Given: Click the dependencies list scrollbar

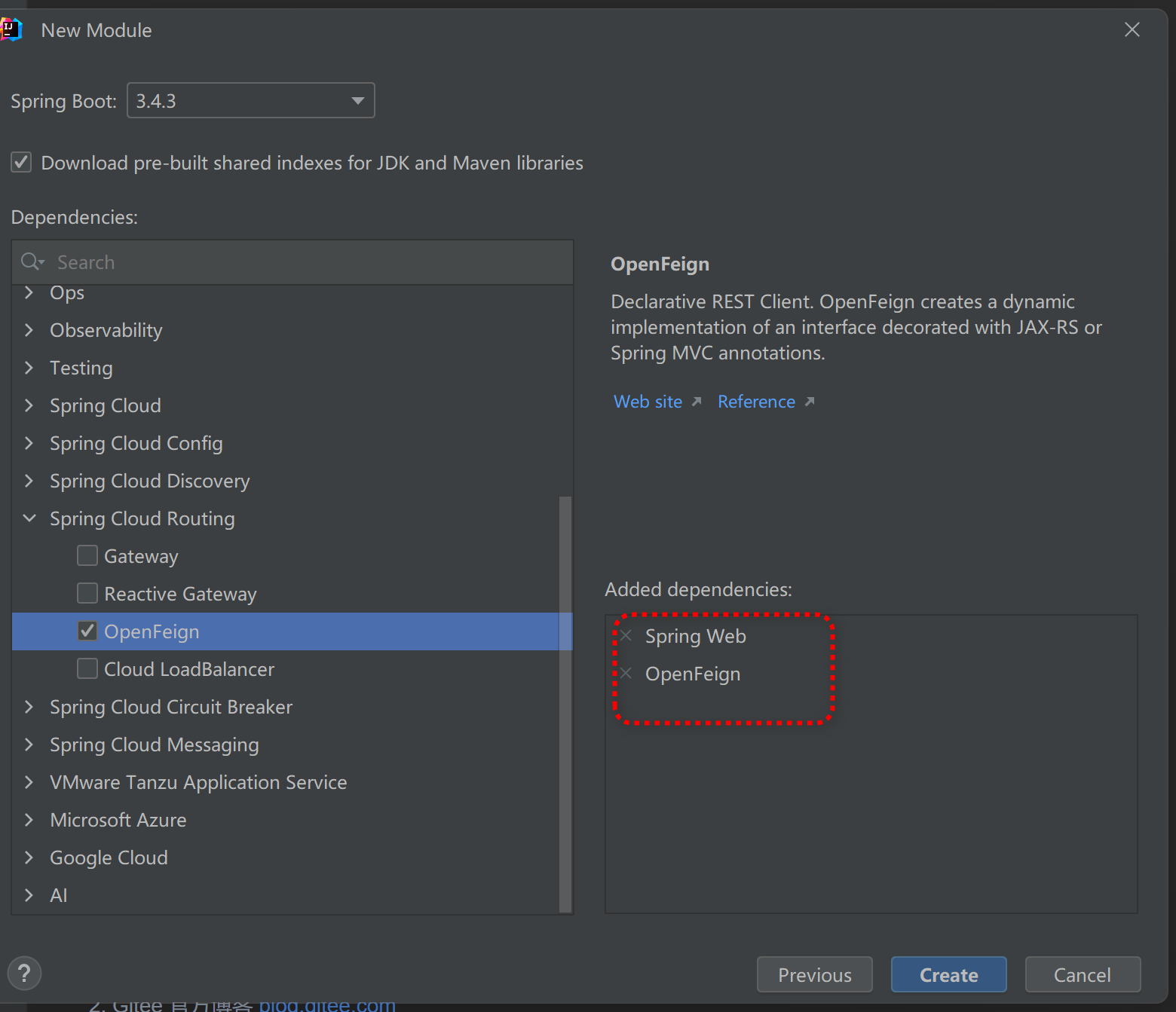Looking at the screenshot, I should pyautogui.click(x=565, y=704).
